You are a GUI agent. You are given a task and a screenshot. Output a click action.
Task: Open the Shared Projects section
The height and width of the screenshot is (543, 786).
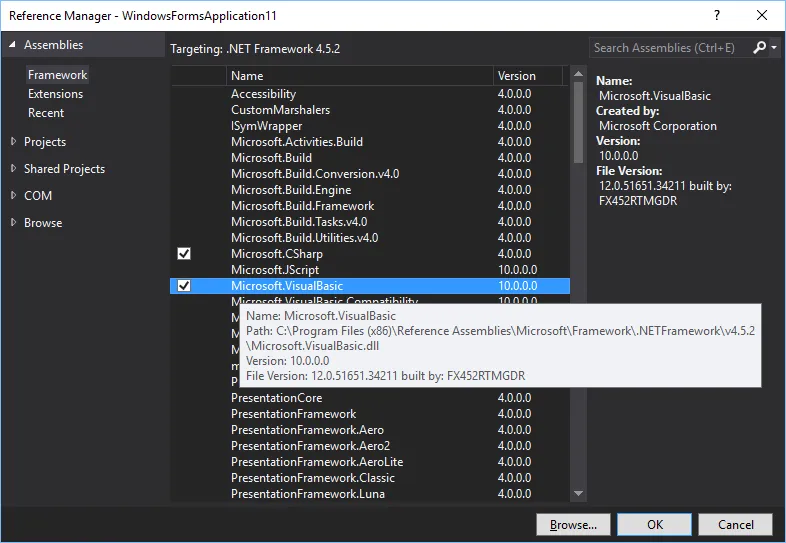65,169
